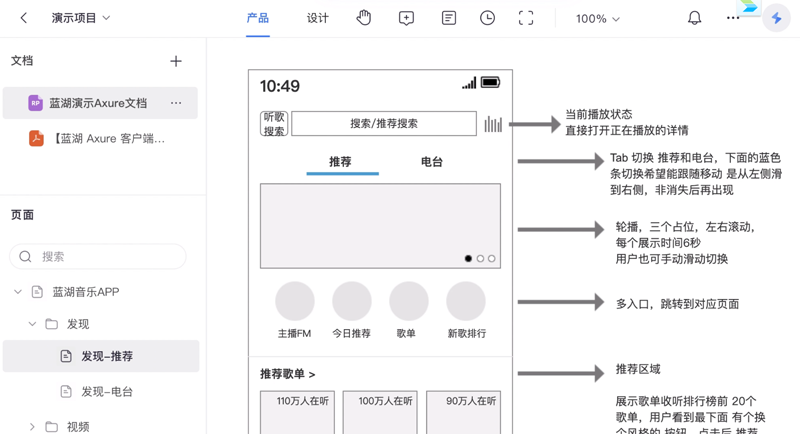Open notifications bell icon

point(694,18)
